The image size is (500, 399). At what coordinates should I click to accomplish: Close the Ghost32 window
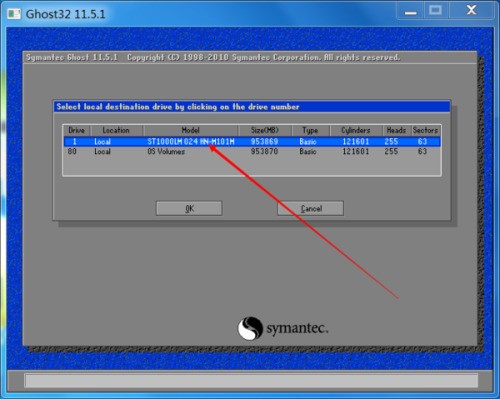471,11
